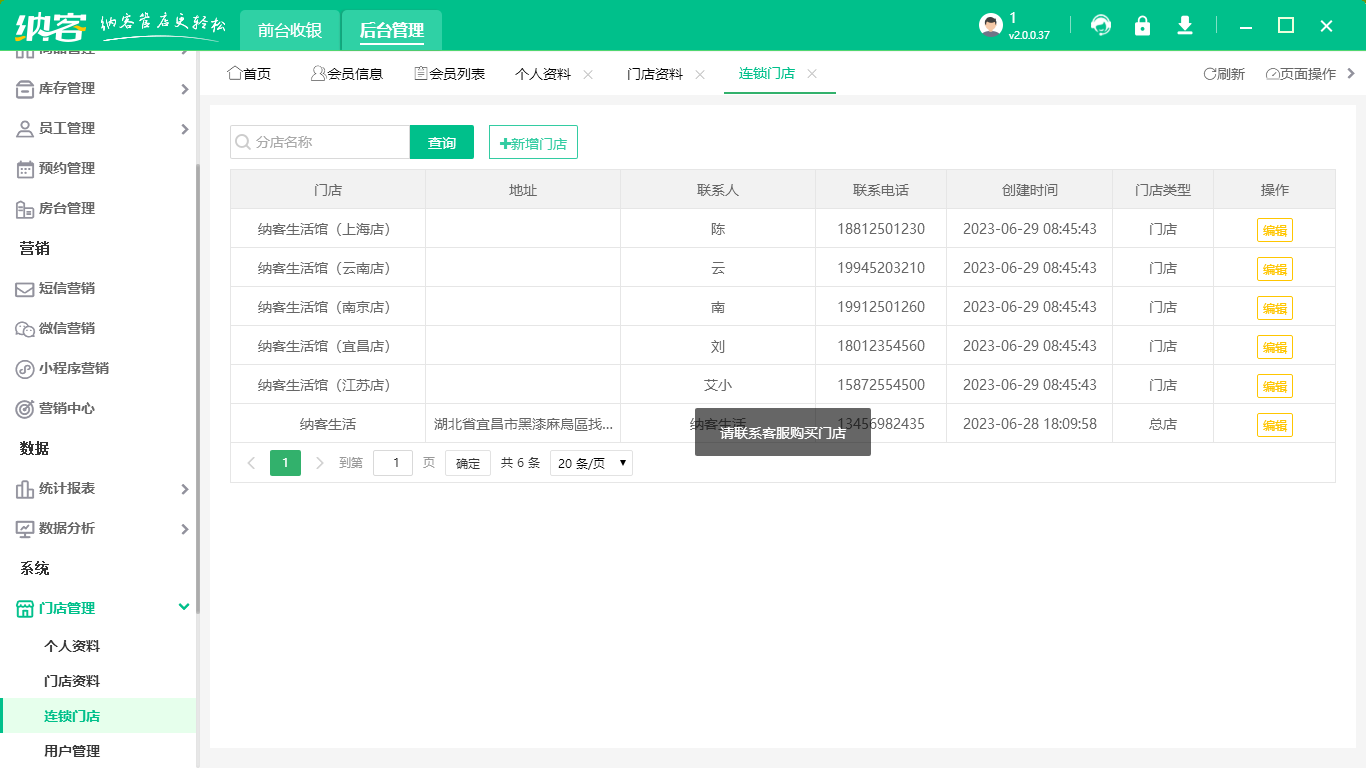
Task: Click the customer service headset icon
Action: (1101, 26)
